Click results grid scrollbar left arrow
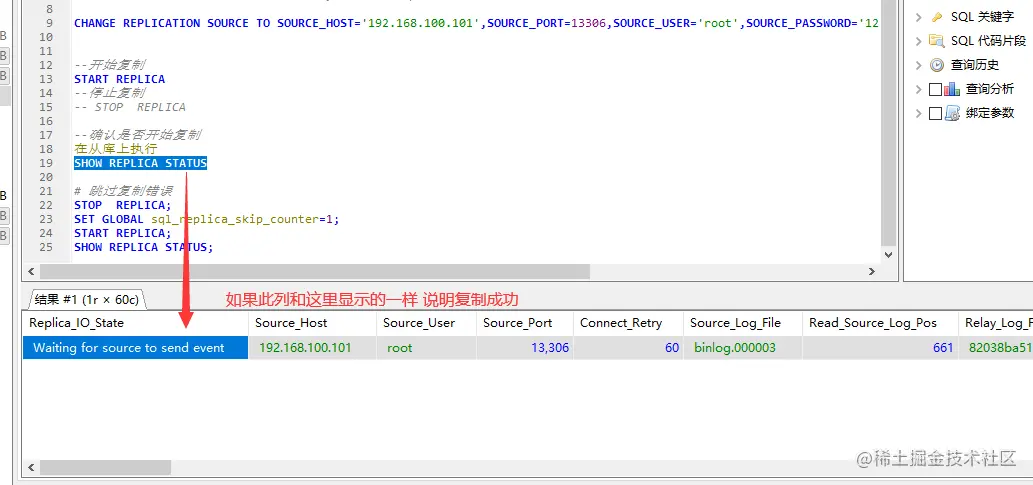 click(x=30, y=467)
